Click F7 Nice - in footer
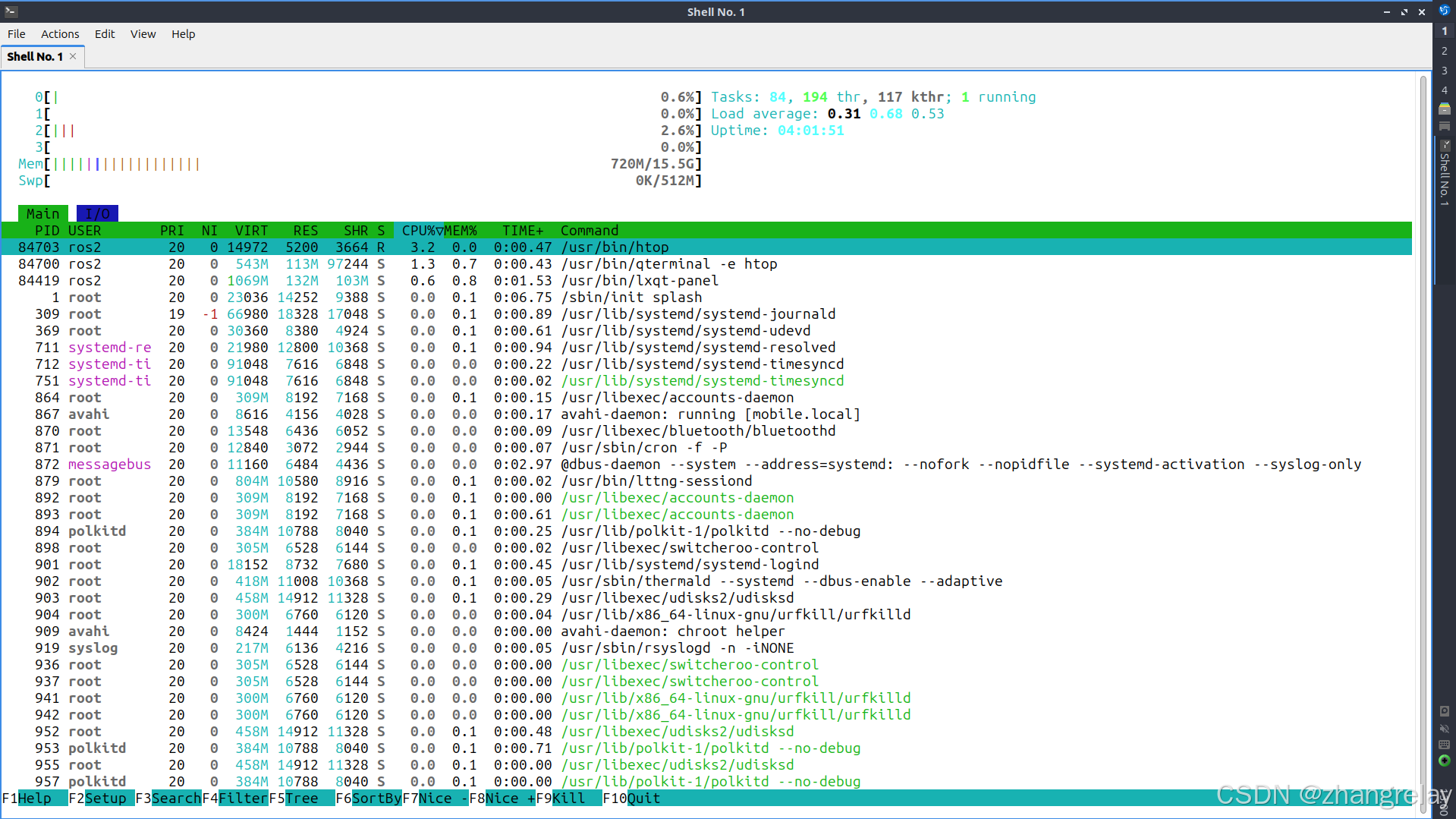 436,799
